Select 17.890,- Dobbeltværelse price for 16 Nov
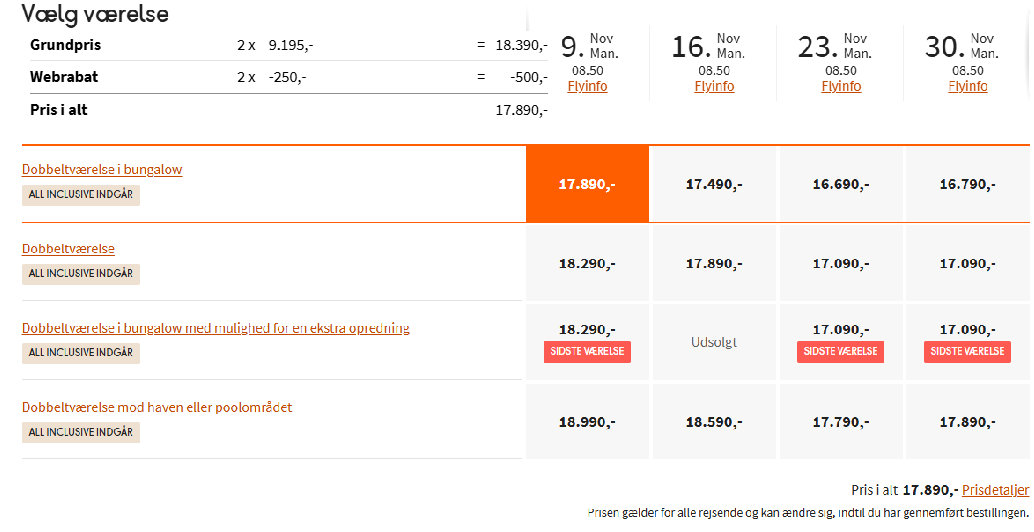 pyautogui.click(x=714, y=264)
